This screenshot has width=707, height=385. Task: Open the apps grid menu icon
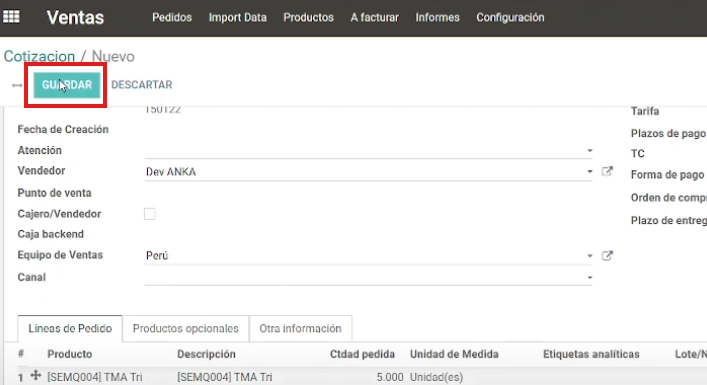point(11,17)
